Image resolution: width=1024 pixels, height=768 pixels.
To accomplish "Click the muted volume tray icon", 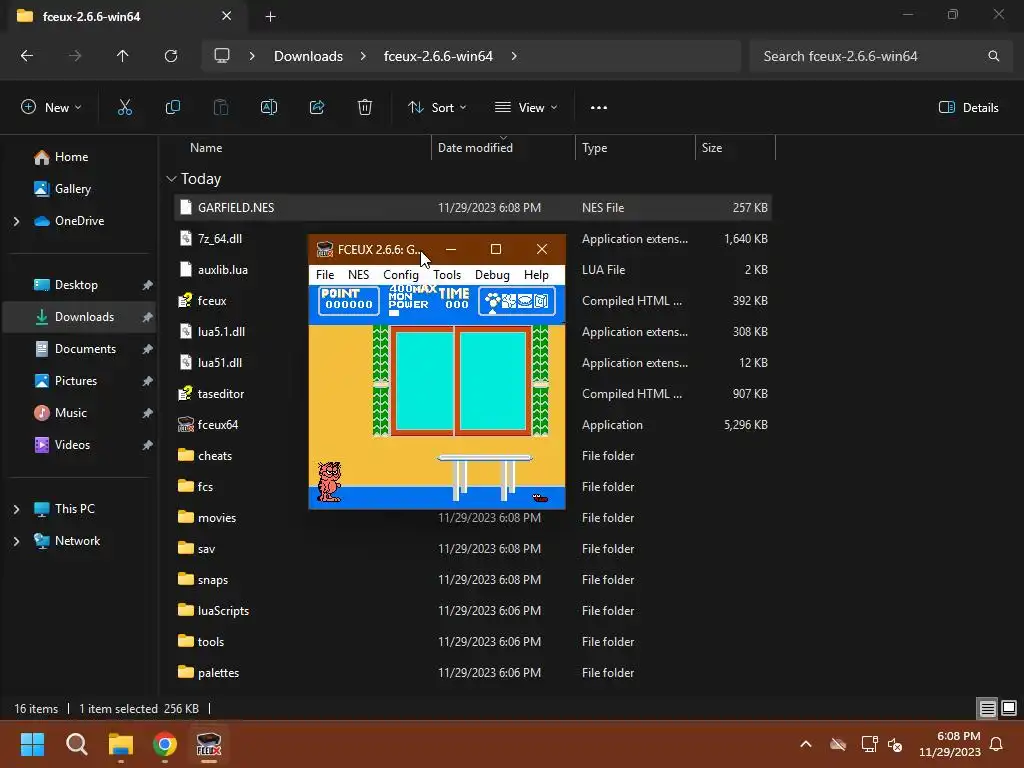I will pos(895,744).
